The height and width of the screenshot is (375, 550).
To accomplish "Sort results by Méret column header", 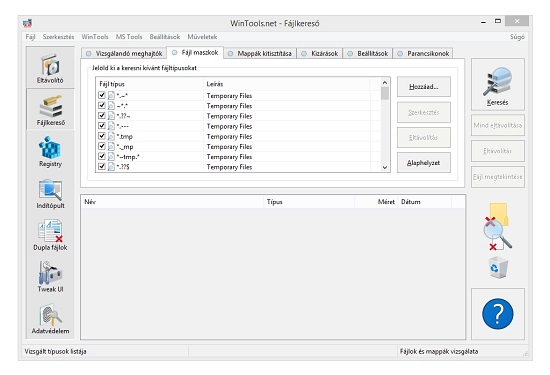I will click(x=376, y=202).
